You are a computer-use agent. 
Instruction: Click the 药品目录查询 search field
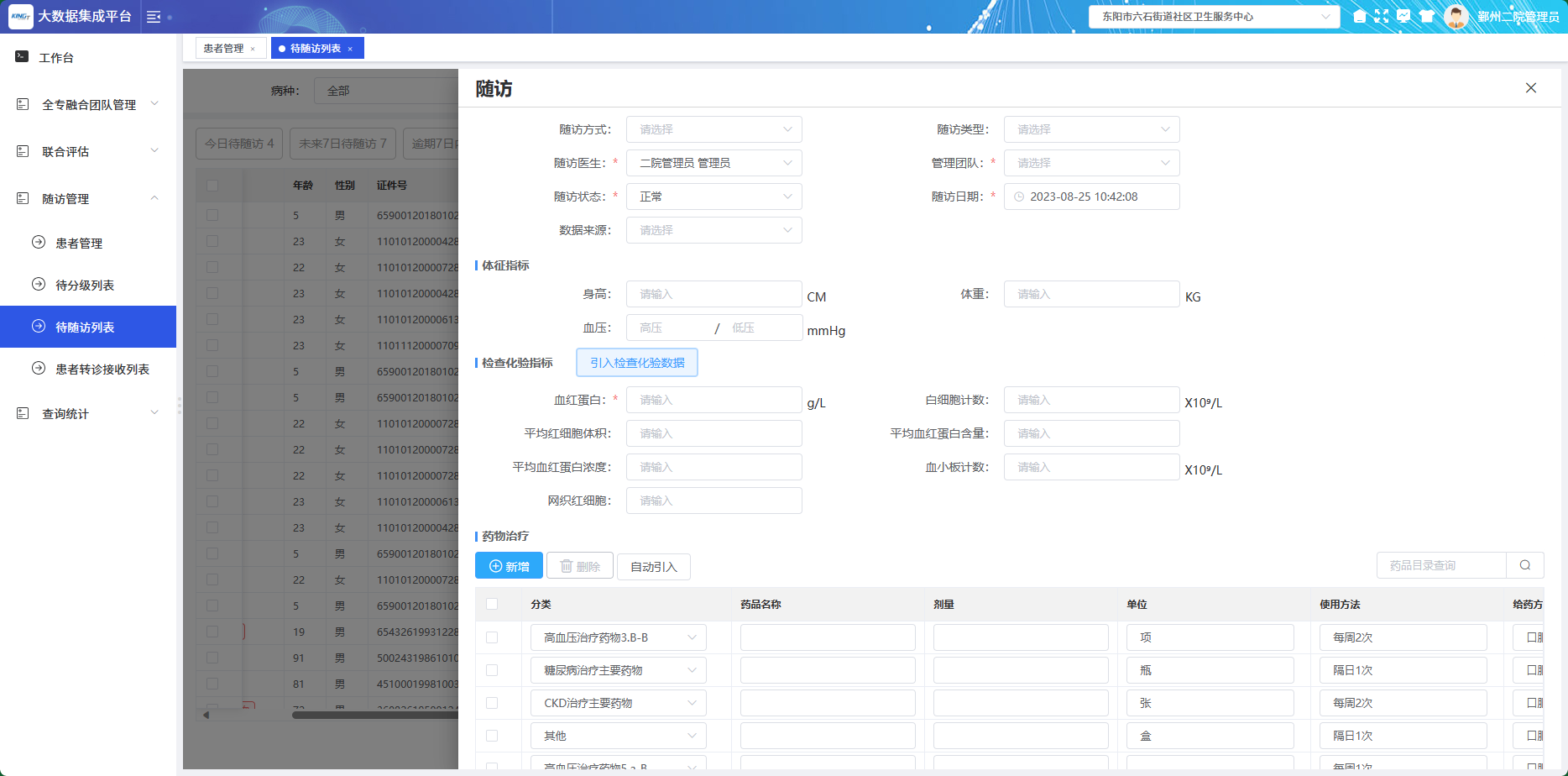[x=1441, y=565]
